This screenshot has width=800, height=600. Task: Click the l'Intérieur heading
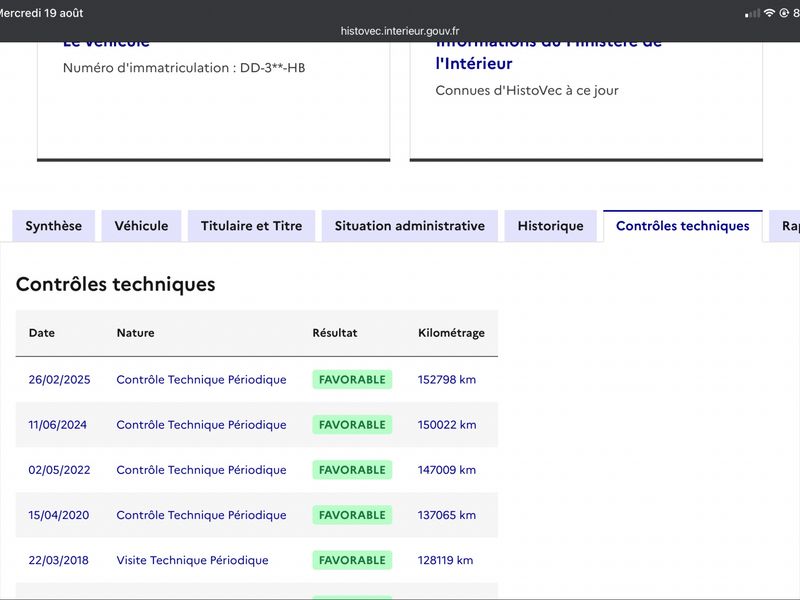[x=474, y=64]
